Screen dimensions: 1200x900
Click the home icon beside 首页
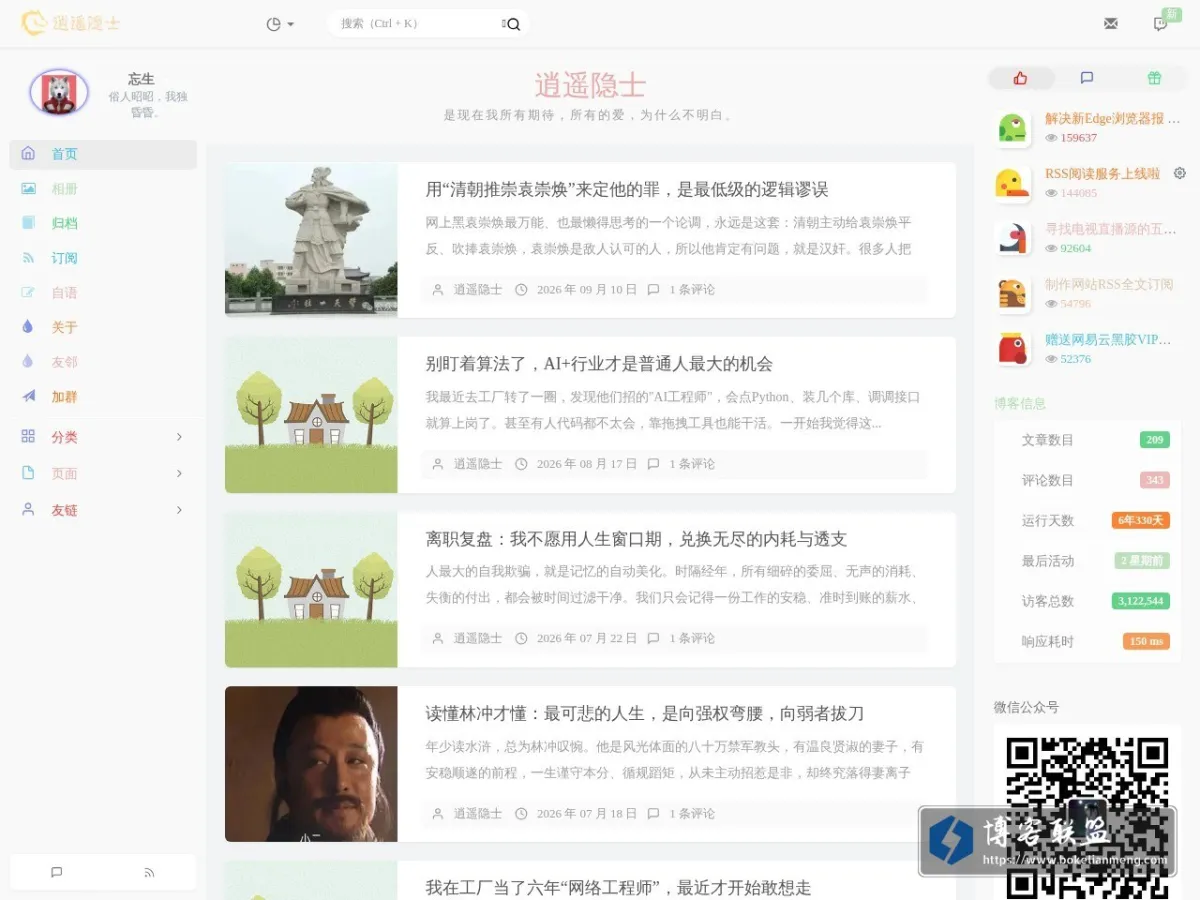[x=28, y=153]
